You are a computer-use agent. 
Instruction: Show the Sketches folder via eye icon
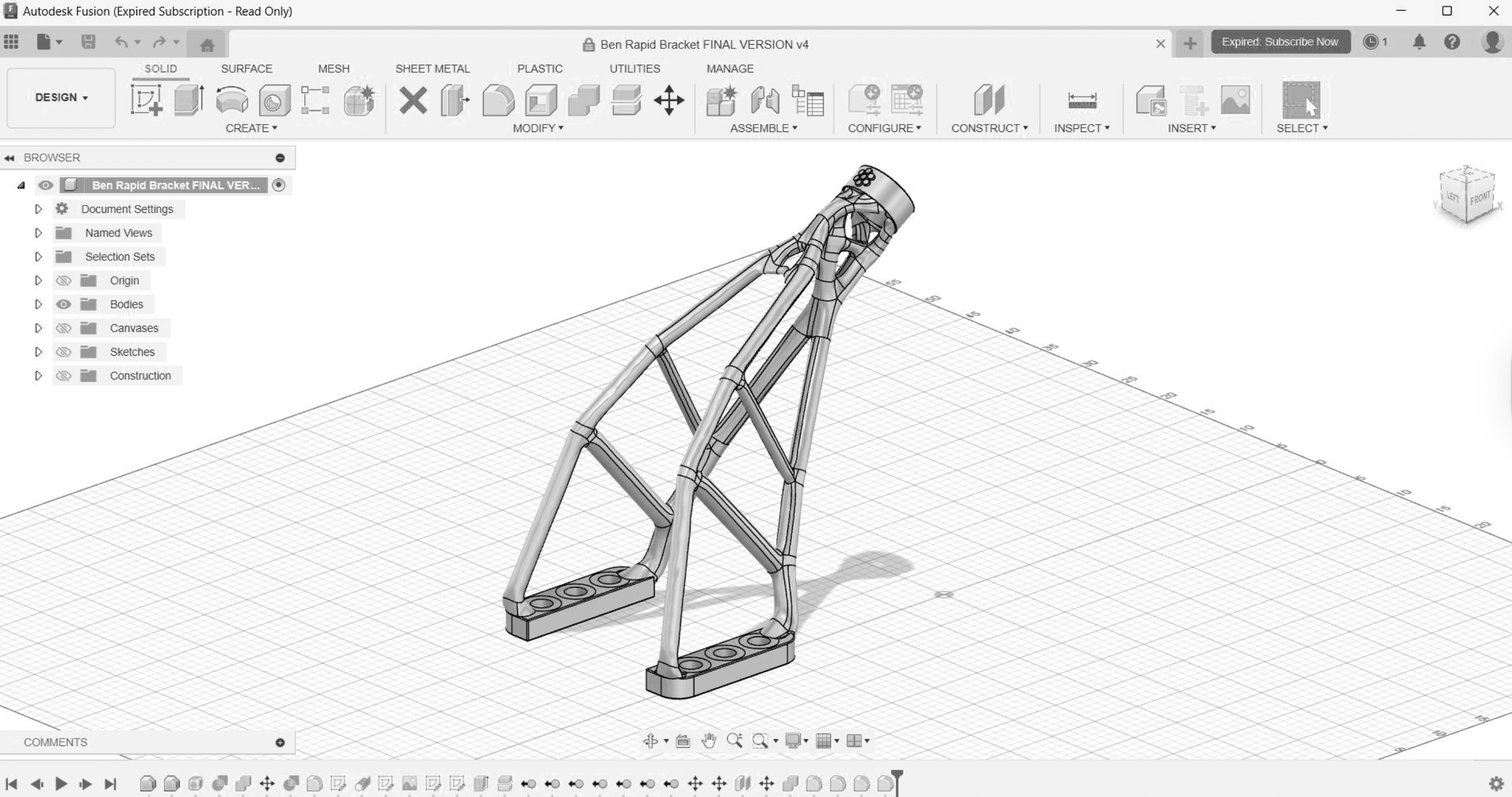coord(64,352)
